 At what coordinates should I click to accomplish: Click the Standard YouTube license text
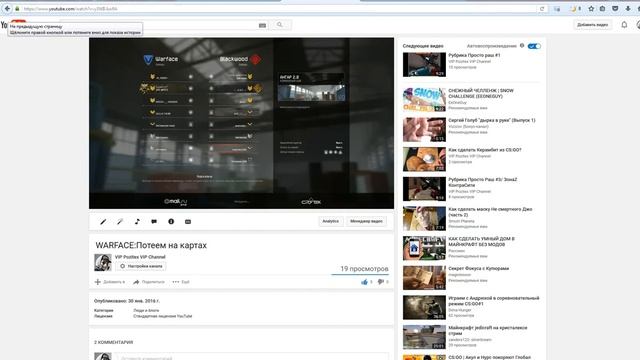(x=162, y=316)
